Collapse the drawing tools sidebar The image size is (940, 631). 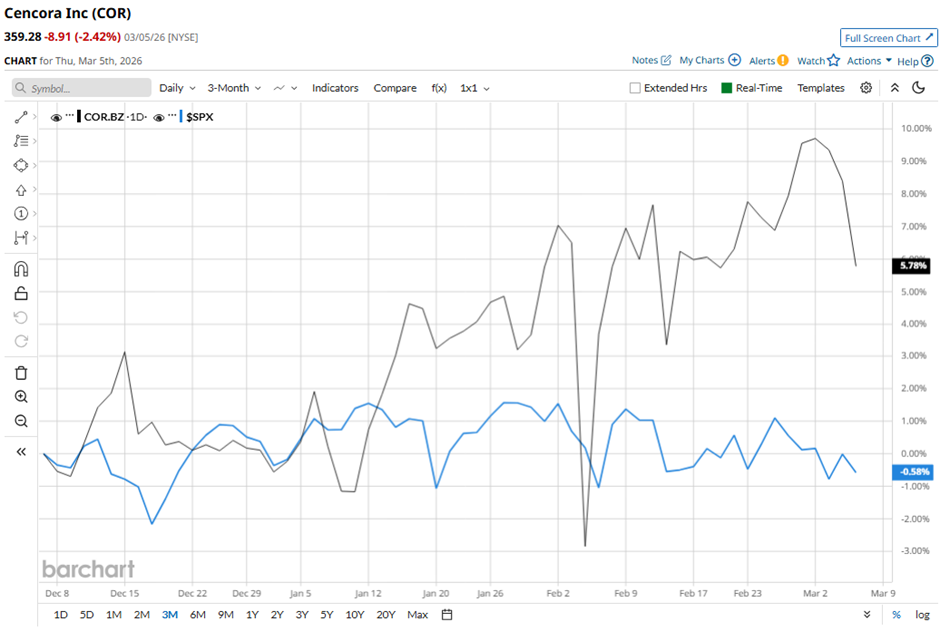point(21,452)
